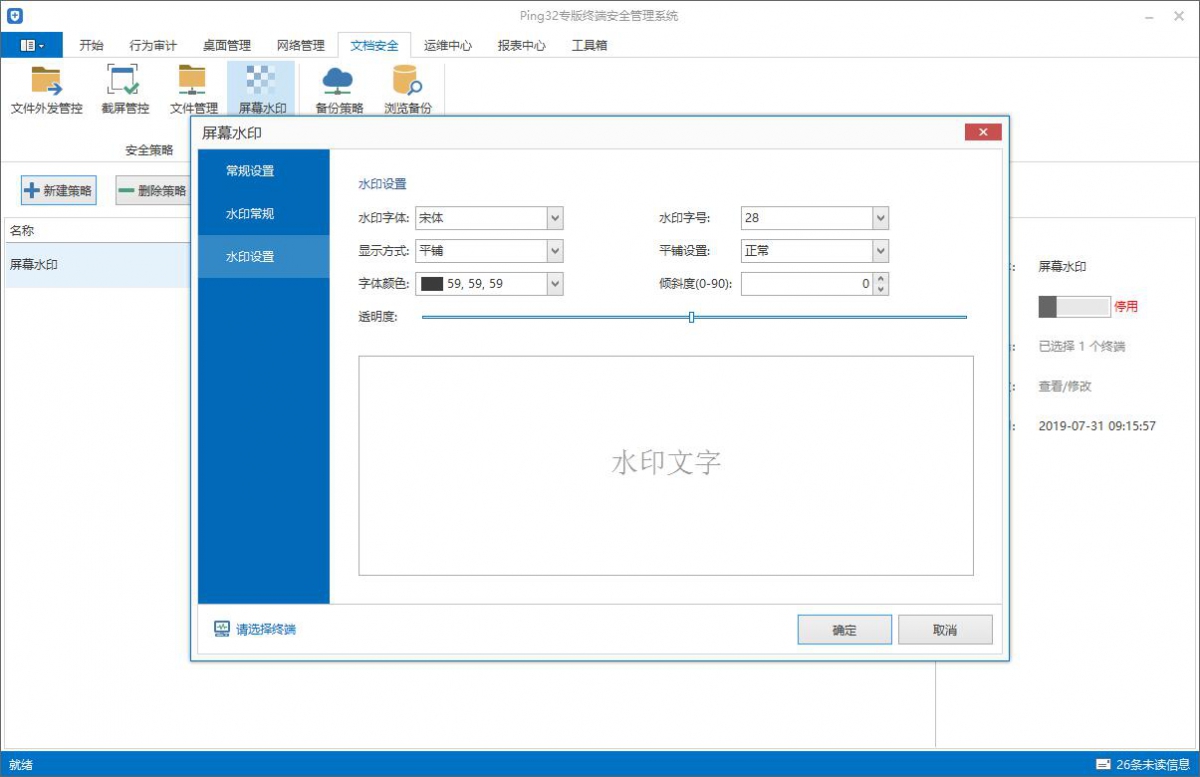The height and width of the screenshot is (777, 1200).
Task: Open the 水印字号 size dropdown
Action: point(880,218)
